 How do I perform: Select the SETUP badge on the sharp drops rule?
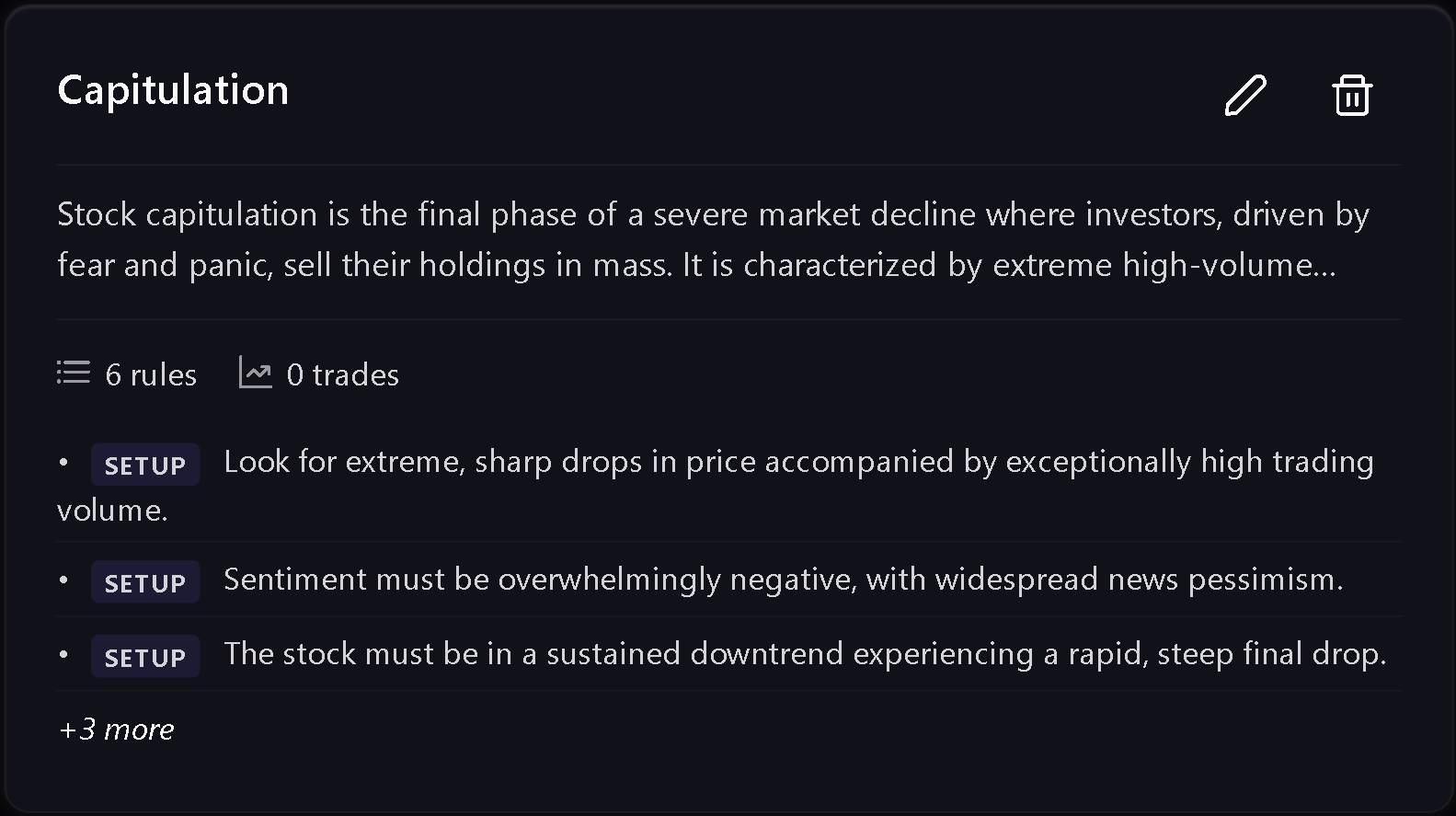pyautogui.click(x=145, y=465)
